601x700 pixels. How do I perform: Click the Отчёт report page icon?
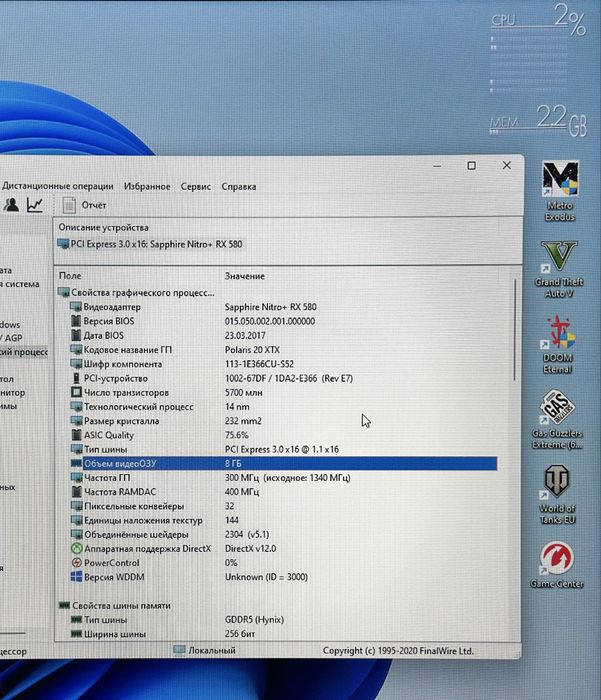[x=69, y=205]
